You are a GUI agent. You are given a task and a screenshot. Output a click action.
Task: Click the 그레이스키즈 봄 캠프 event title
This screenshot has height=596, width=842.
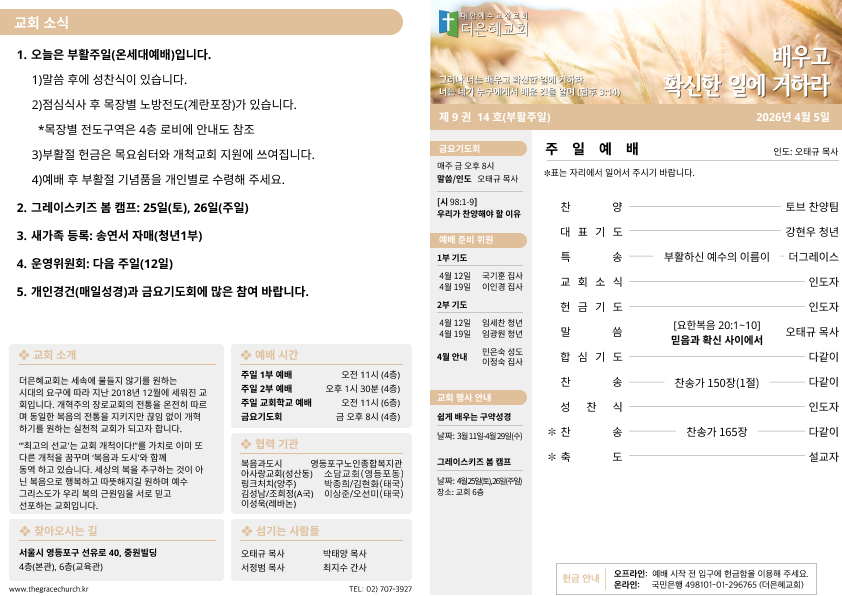tap(474, 462)
